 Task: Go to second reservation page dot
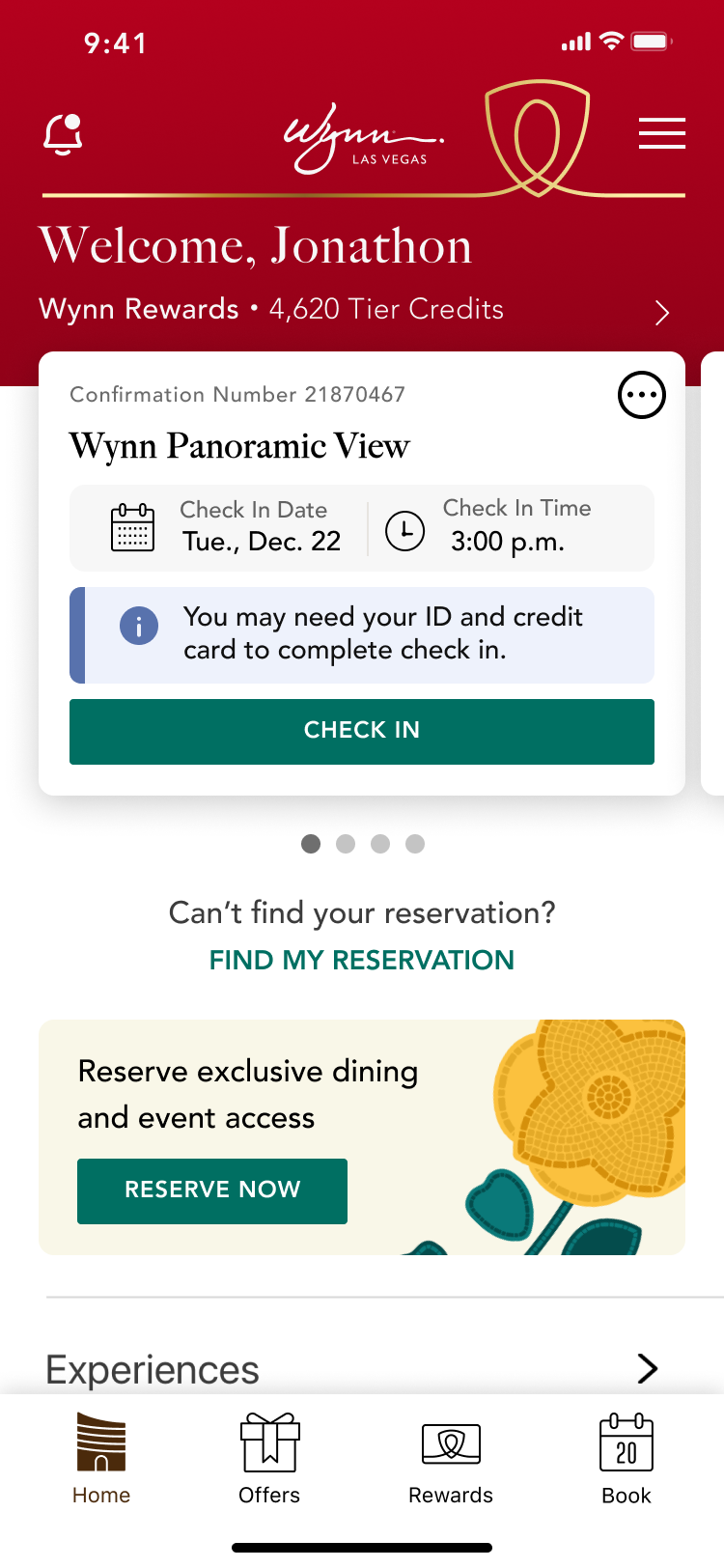(346, 844)
